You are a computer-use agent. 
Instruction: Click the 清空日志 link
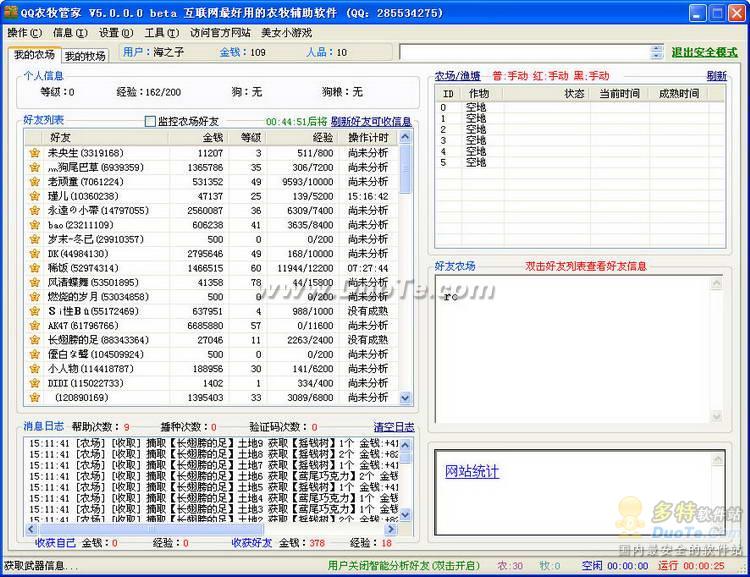click(x=394, y=427)
